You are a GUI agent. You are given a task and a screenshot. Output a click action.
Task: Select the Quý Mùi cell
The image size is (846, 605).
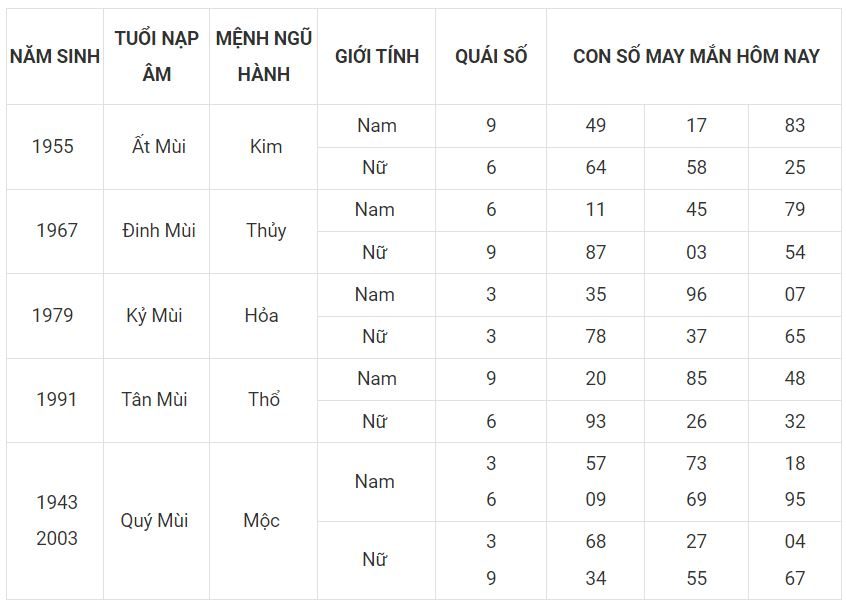(x=154, y=521)
